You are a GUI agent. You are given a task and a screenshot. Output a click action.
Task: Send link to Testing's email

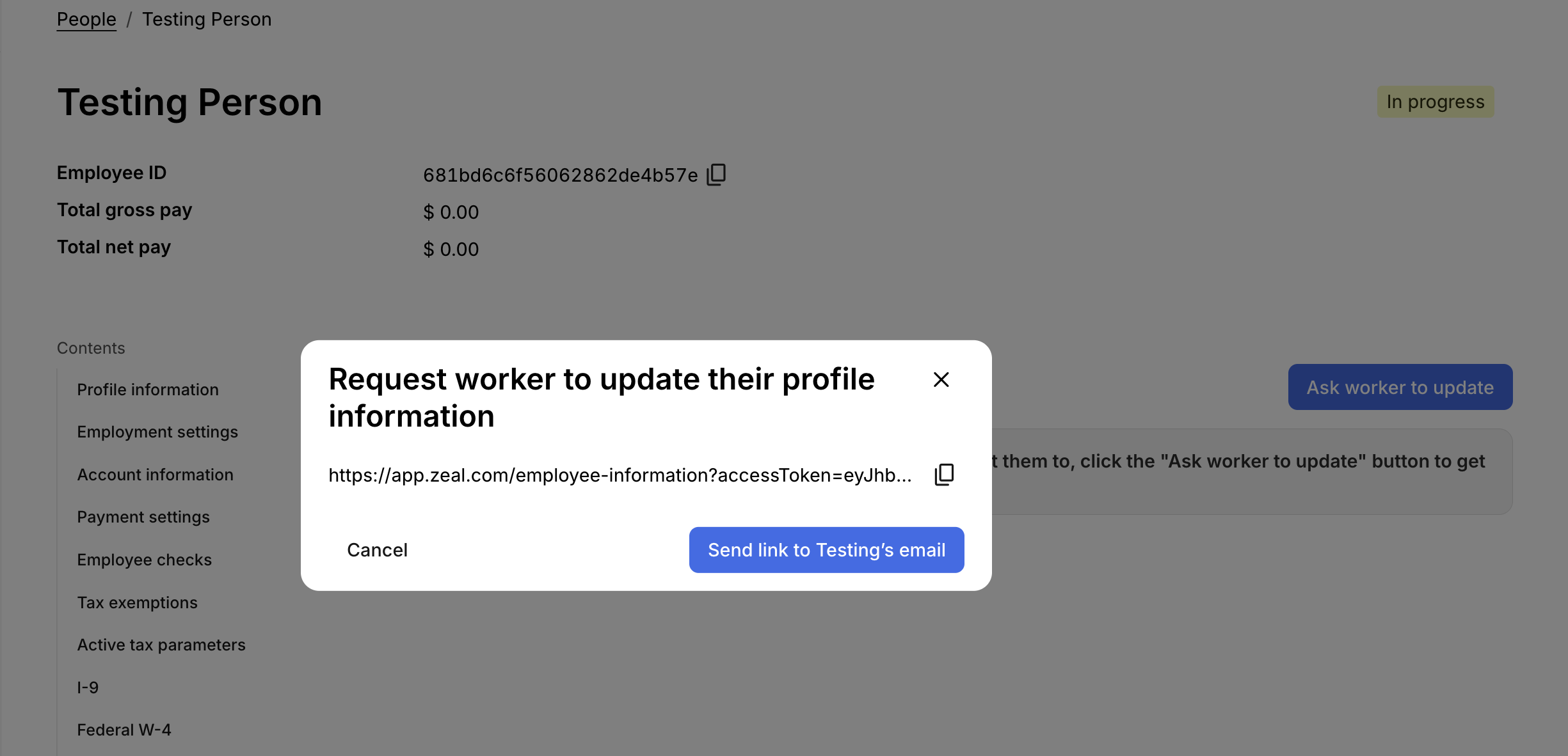click(x=826, y=550)
